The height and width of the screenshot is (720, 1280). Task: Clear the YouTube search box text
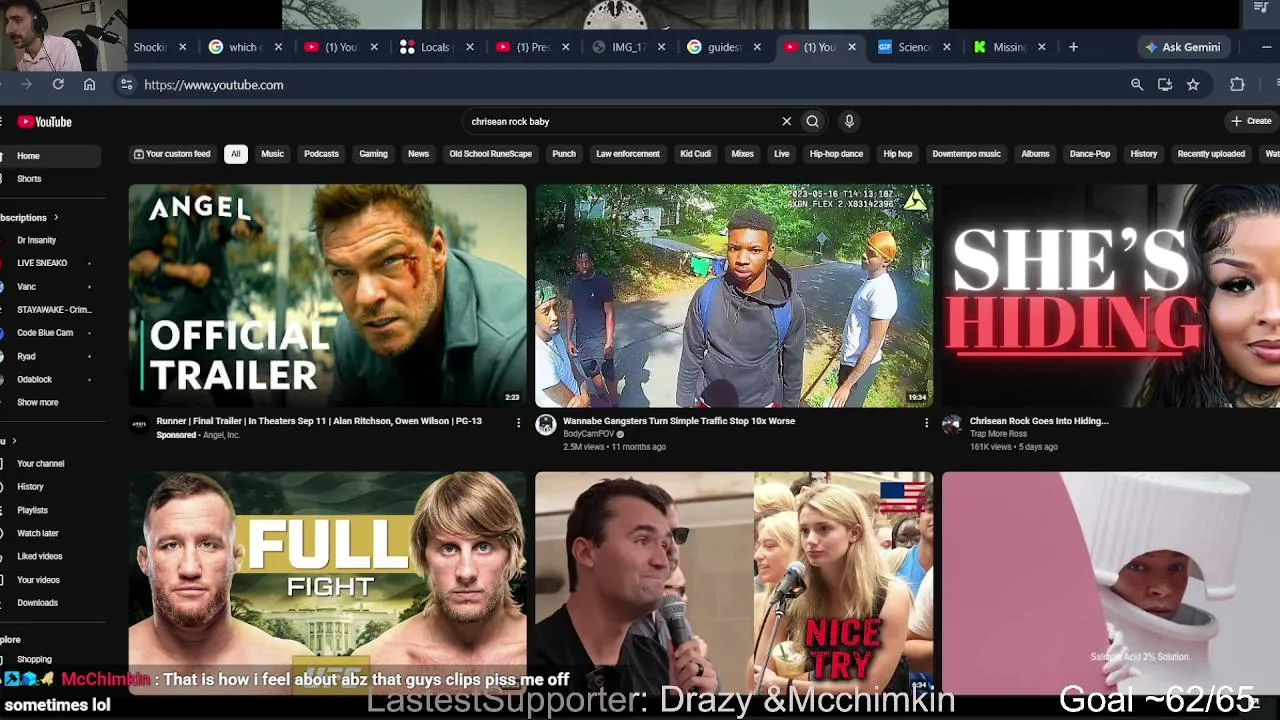(786, 122)
